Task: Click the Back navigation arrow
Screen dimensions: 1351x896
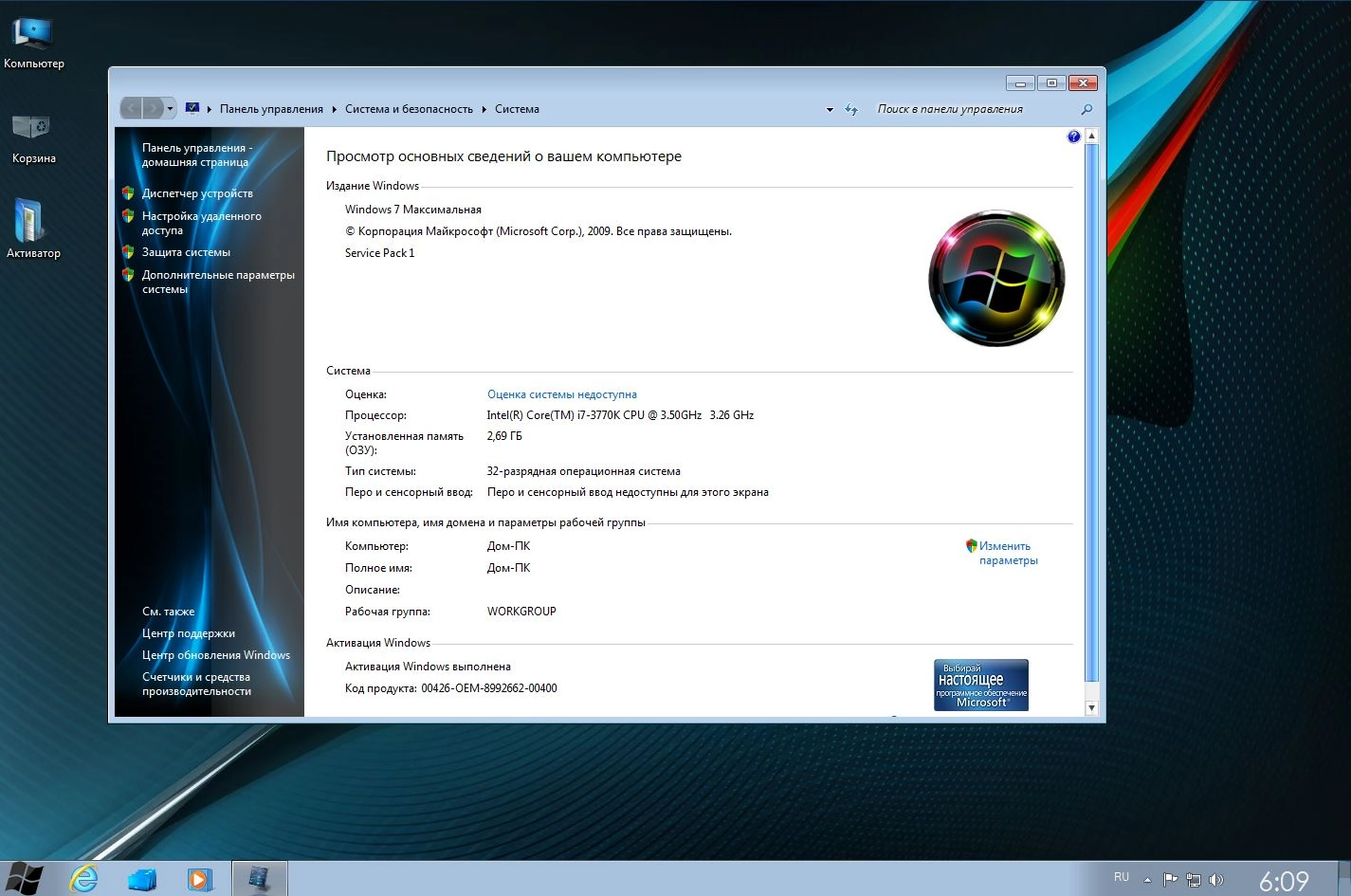Action: [133, 109]
